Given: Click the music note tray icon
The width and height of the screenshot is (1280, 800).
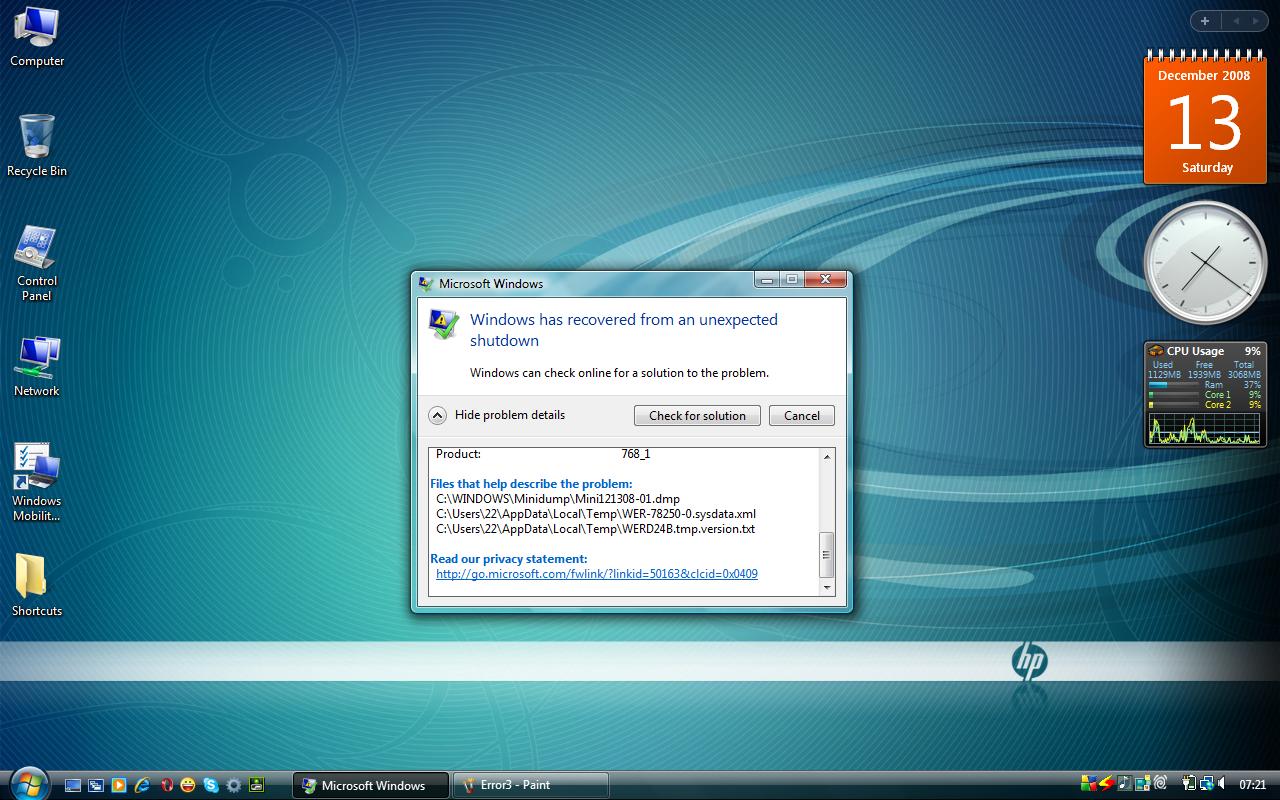Looking at the screenshot, I should [1125, 783].
